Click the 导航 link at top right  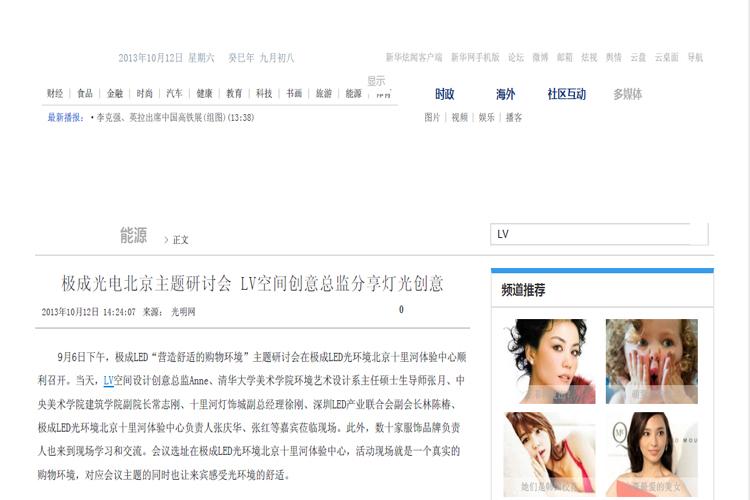click(x=695, y=57)
